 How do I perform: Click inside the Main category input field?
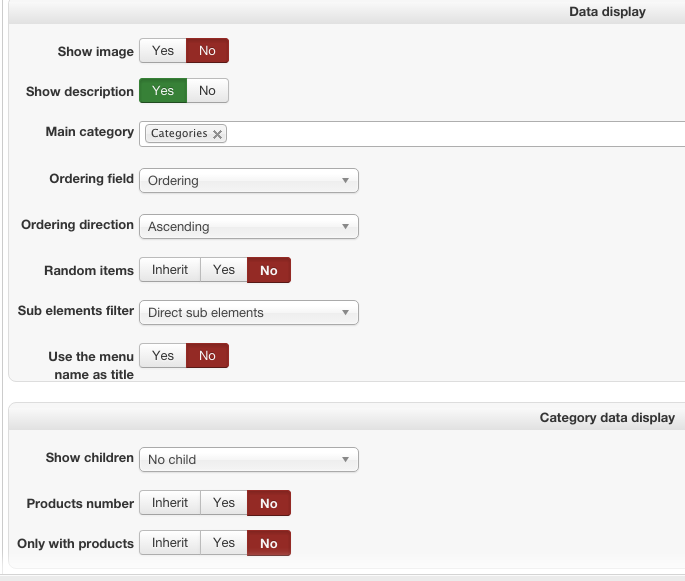pyautogui.click(x=450, y=134)
